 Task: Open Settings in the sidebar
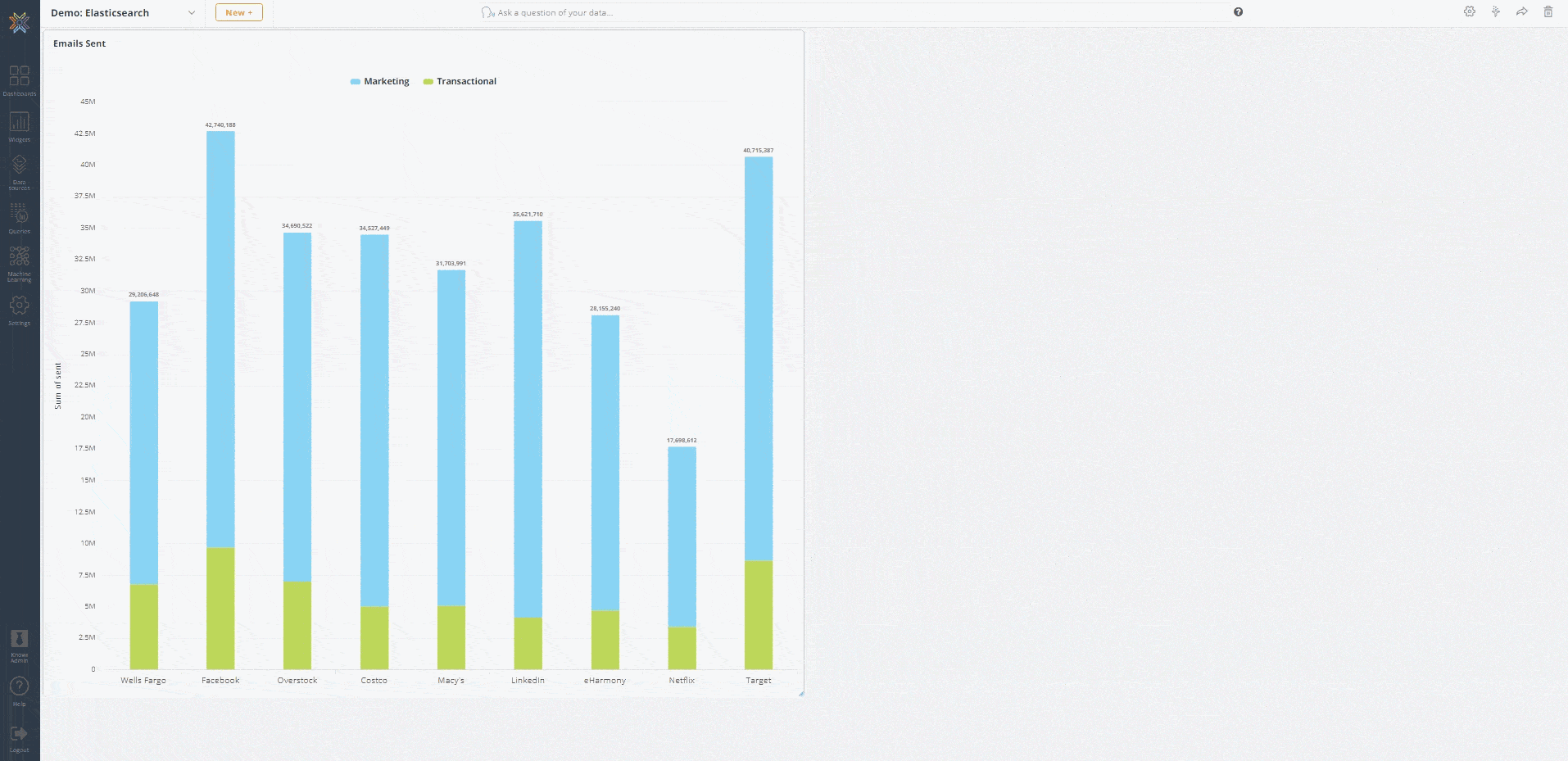point(19,310)
